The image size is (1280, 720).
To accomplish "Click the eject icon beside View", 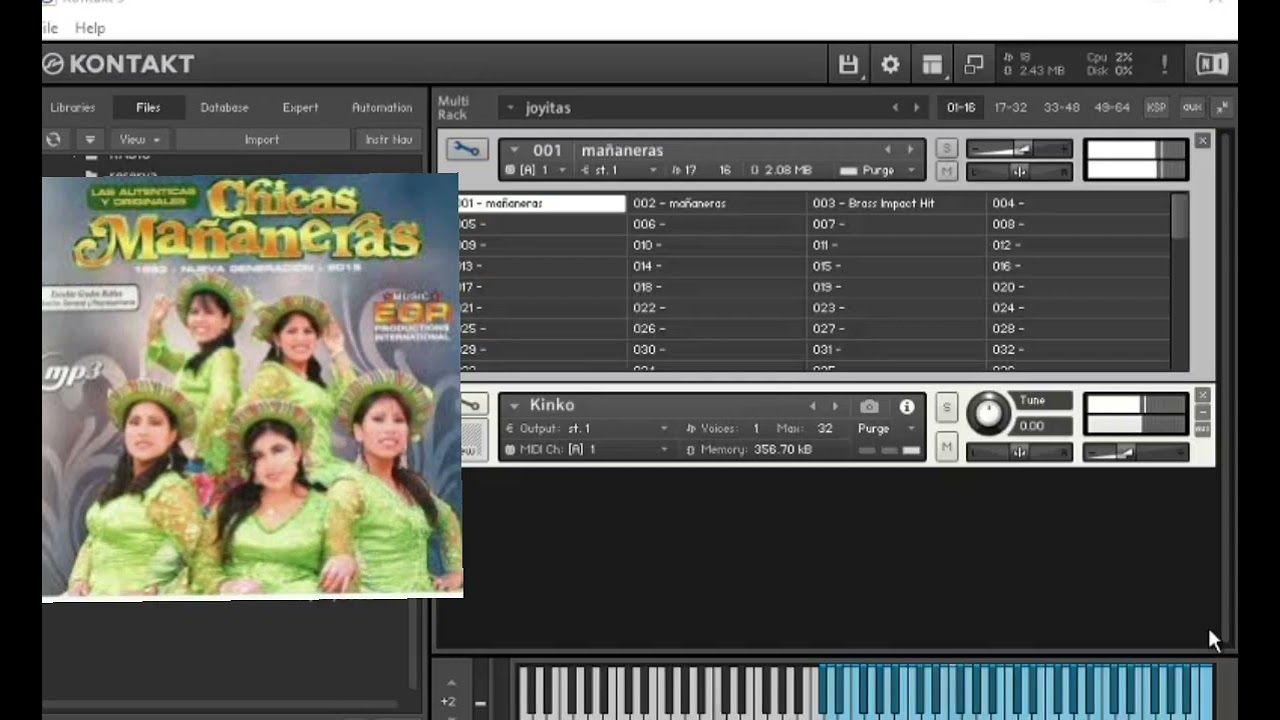I will pyautogui.click(x=89, y=140).
